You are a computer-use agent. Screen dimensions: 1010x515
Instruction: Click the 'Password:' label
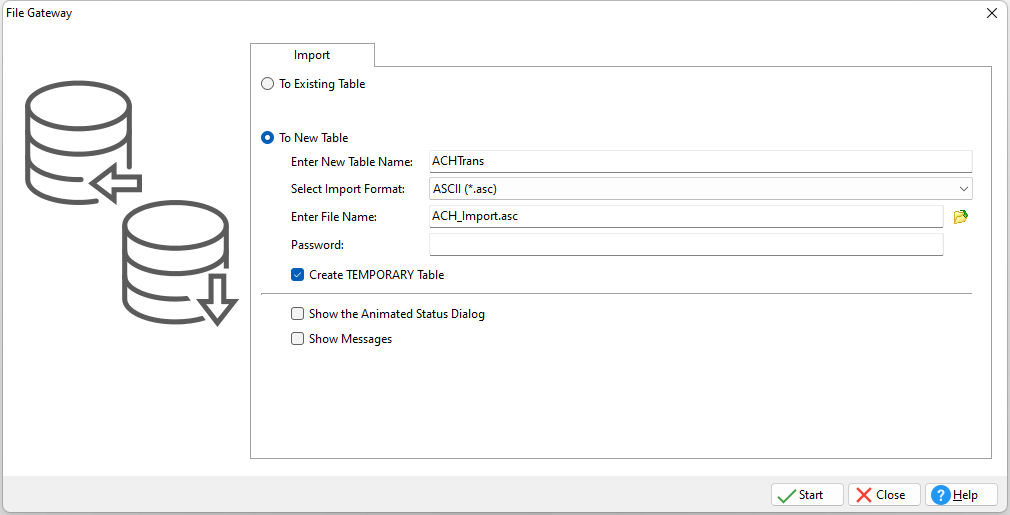(318, 245)
